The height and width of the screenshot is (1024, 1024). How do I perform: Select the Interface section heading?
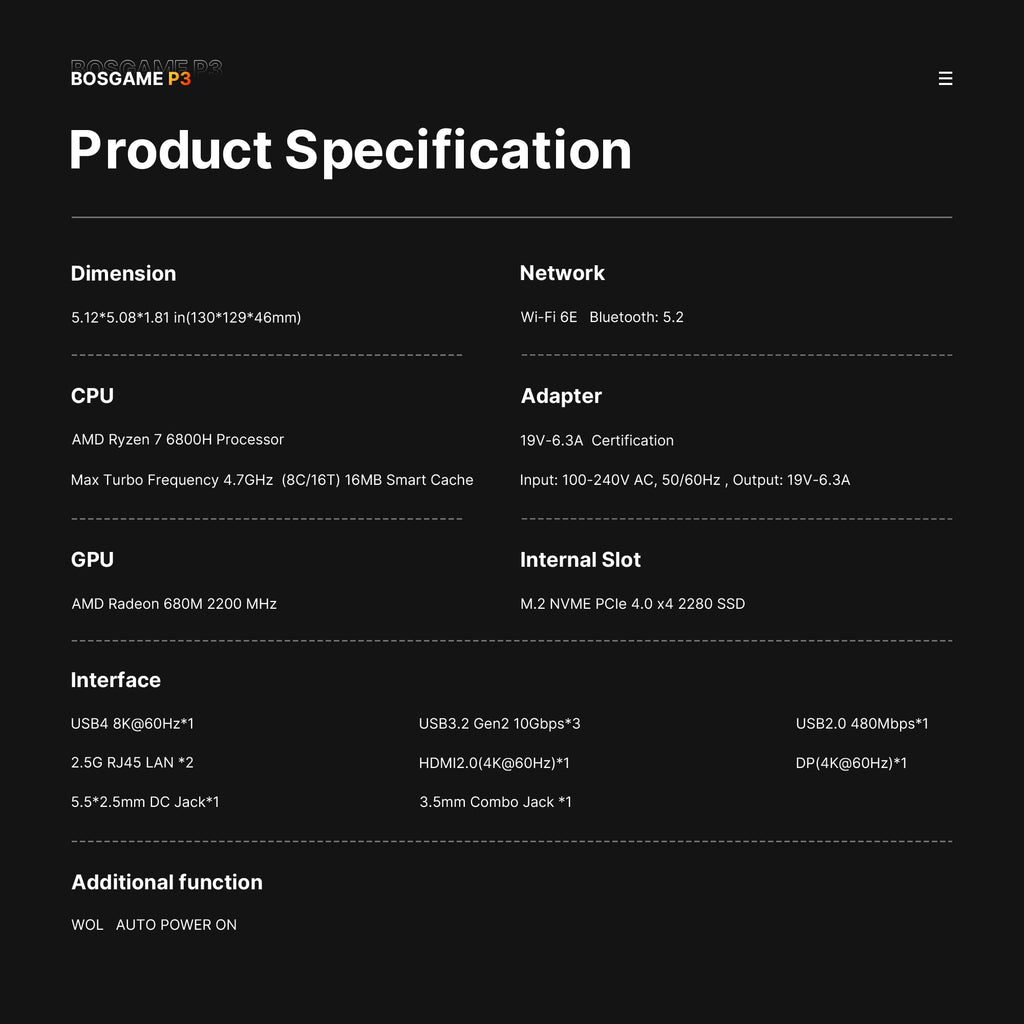(115, 680)
